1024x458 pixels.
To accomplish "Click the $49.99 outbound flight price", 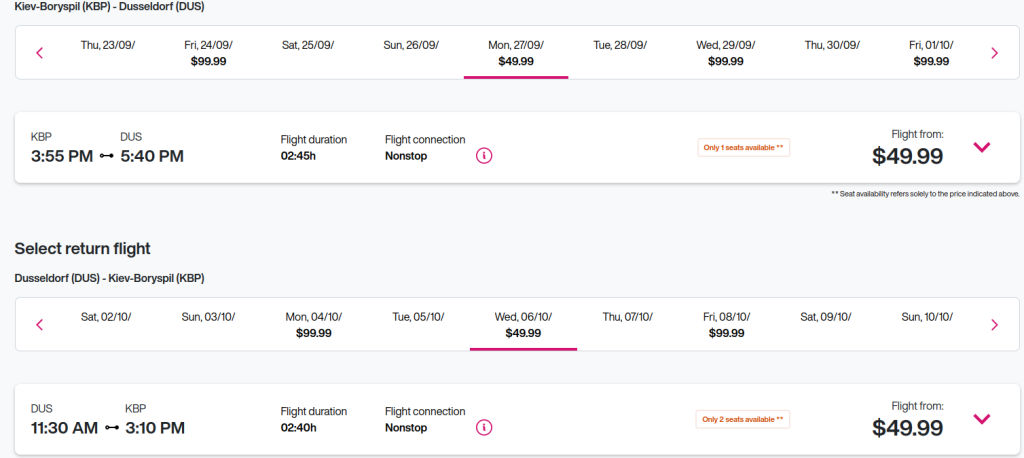I will [x=907, y=156].
